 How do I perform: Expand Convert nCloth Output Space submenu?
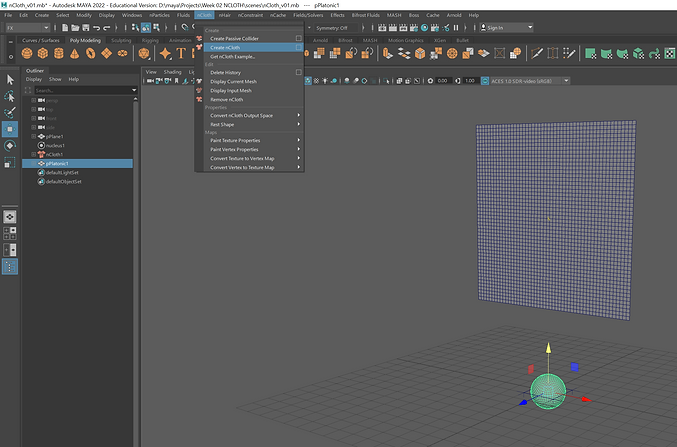tap(254, 116)
